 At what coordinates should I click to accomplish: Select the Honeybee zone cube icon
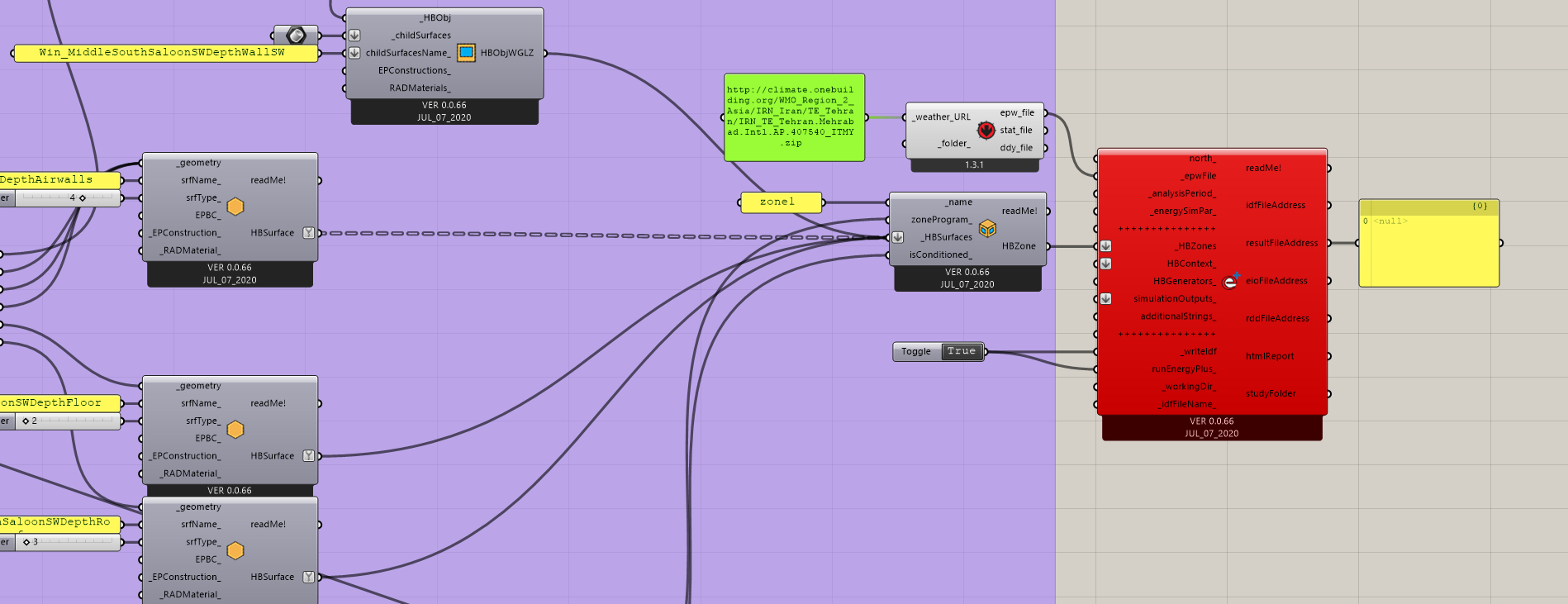[987, 228]
